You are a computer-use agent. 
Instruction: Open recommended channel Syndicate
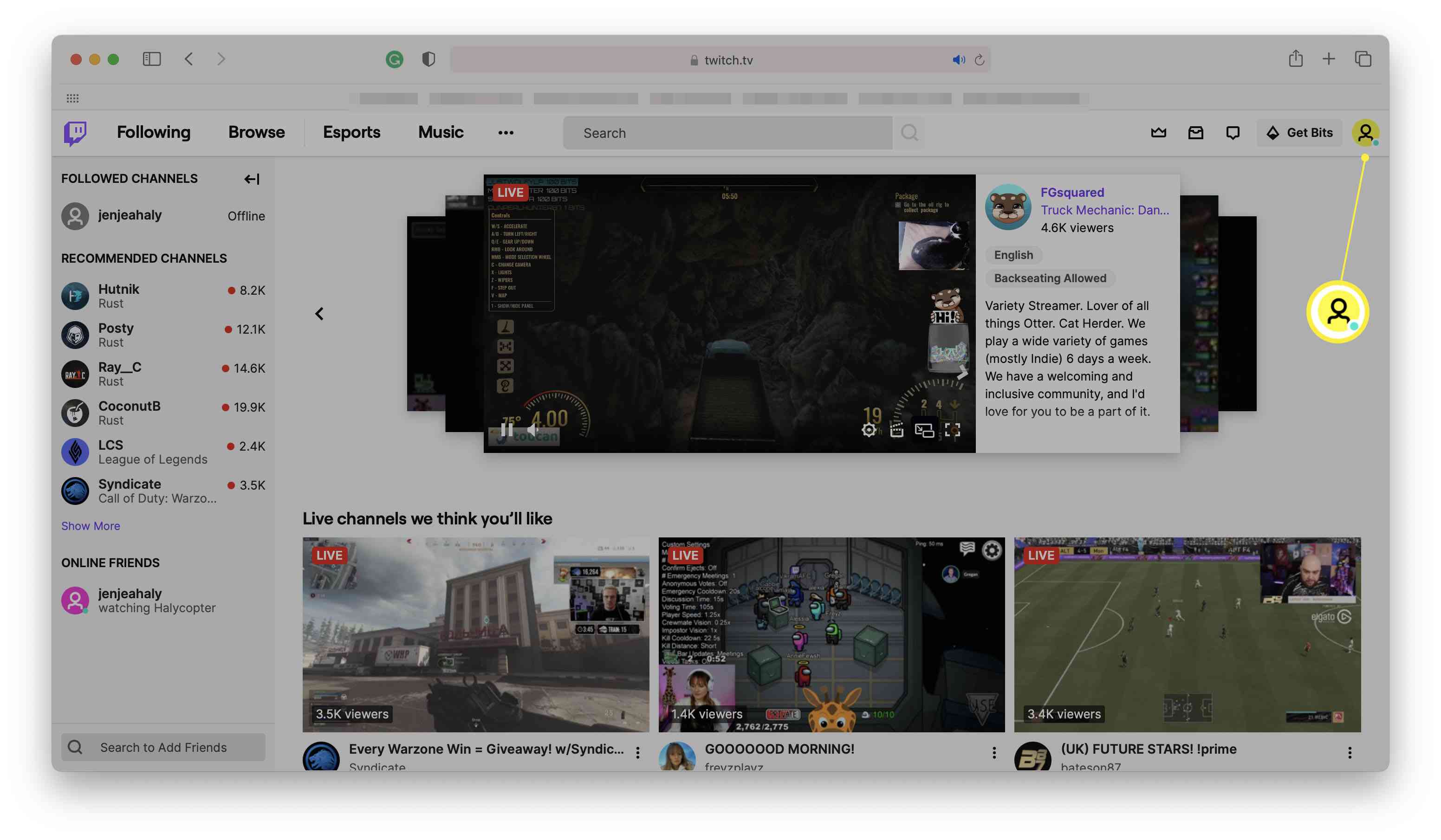163,490
